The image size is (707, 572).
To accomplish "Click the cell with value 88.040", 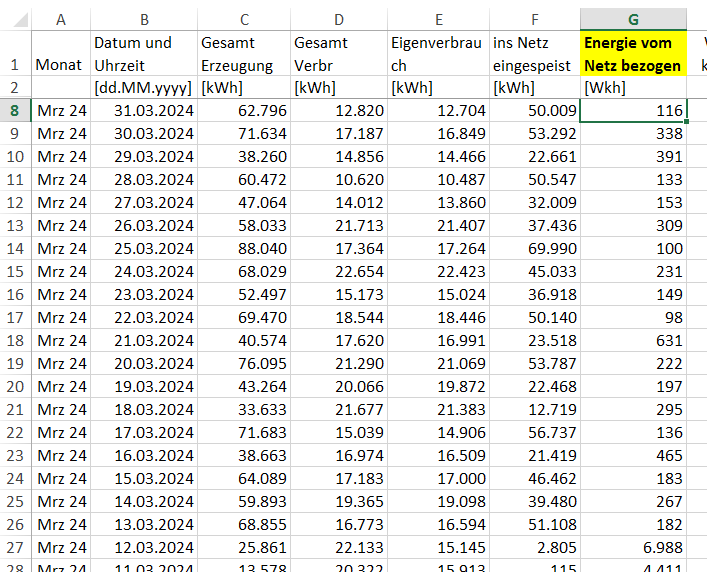I will point(244,248).
